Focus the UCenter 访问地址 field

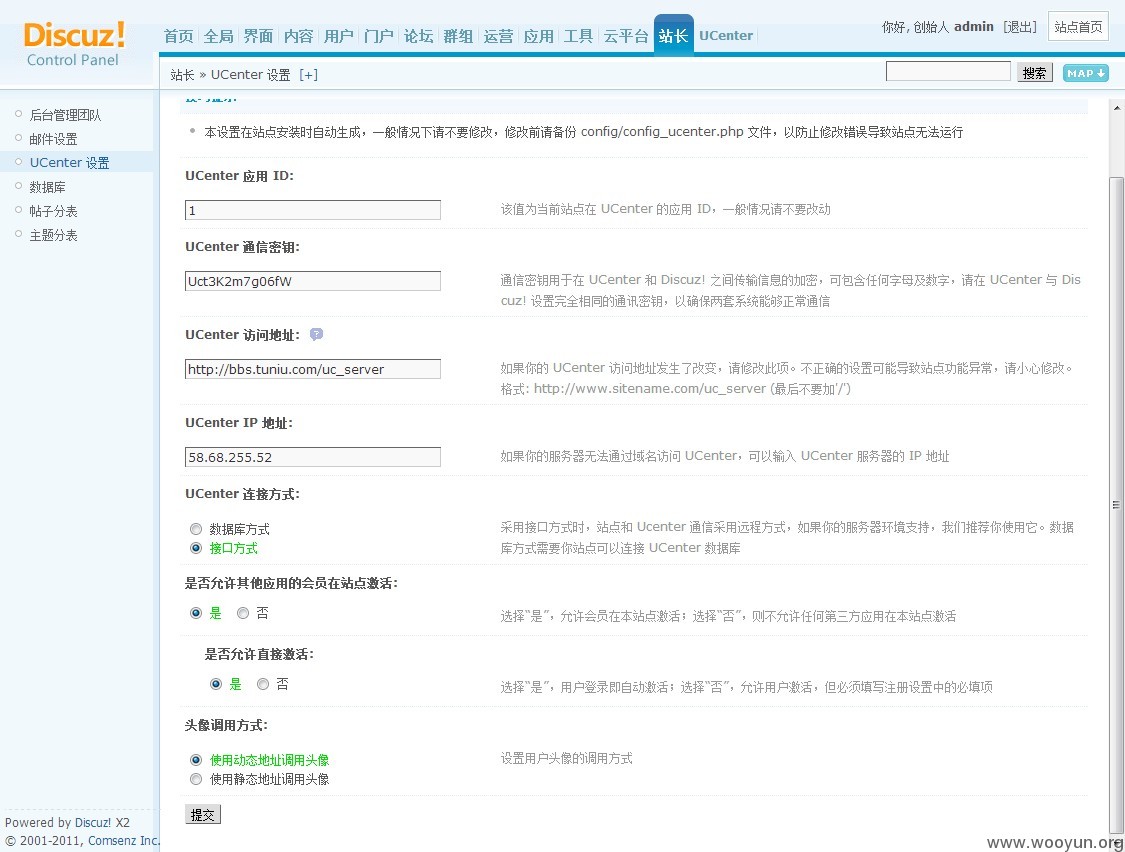(x=313, y=369)
